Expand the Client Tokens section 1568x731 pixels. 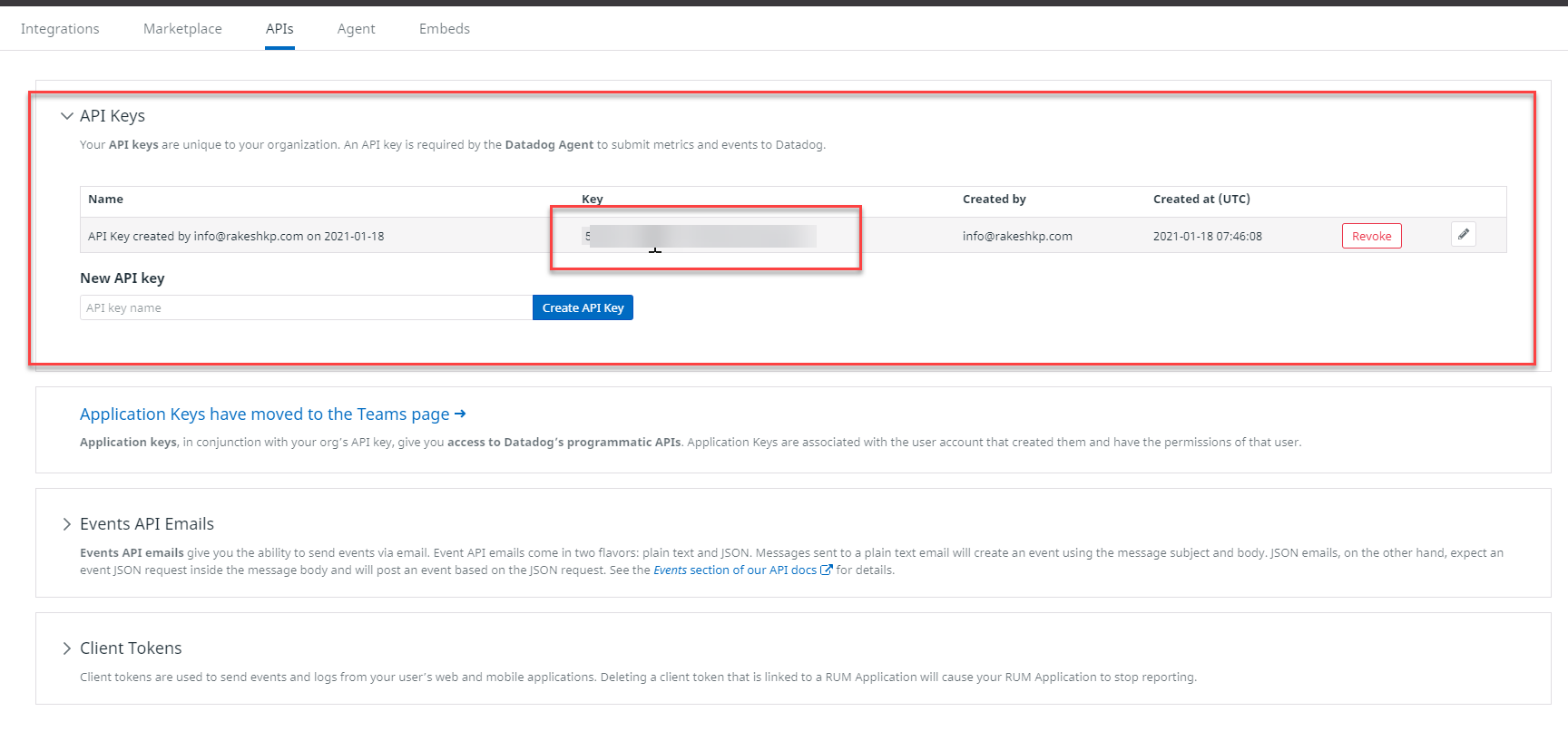(x=66, y=648)
